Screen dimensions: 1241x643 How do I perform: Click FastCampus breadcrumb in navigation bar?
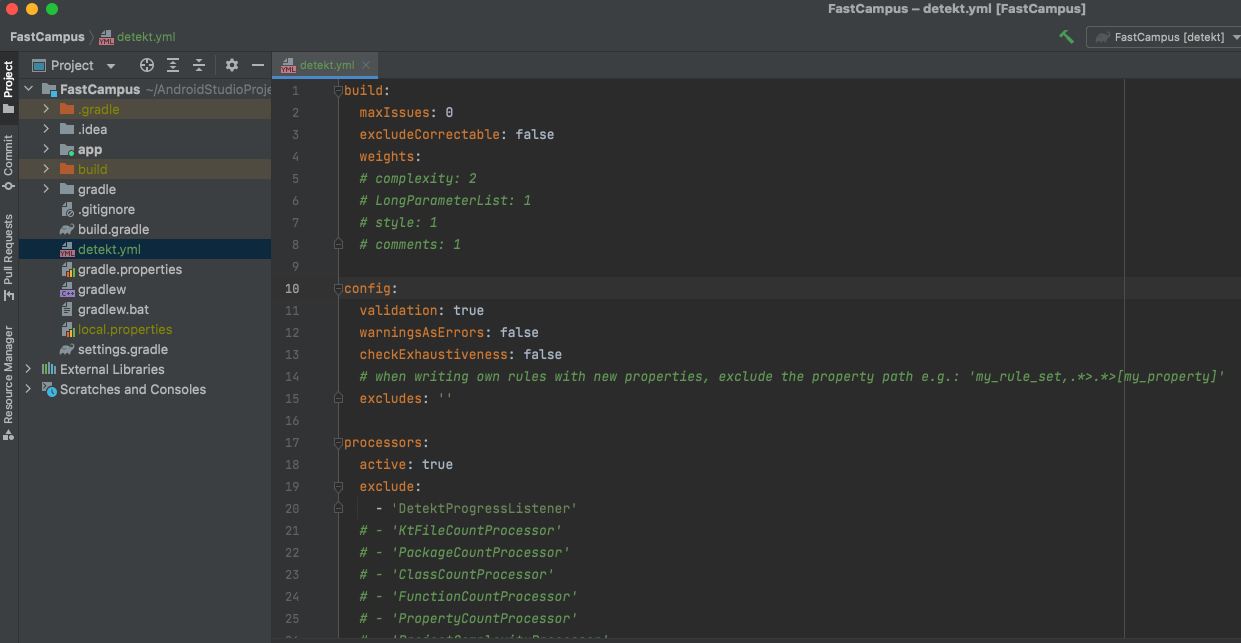pyautogui.click(x=47, y=37)
